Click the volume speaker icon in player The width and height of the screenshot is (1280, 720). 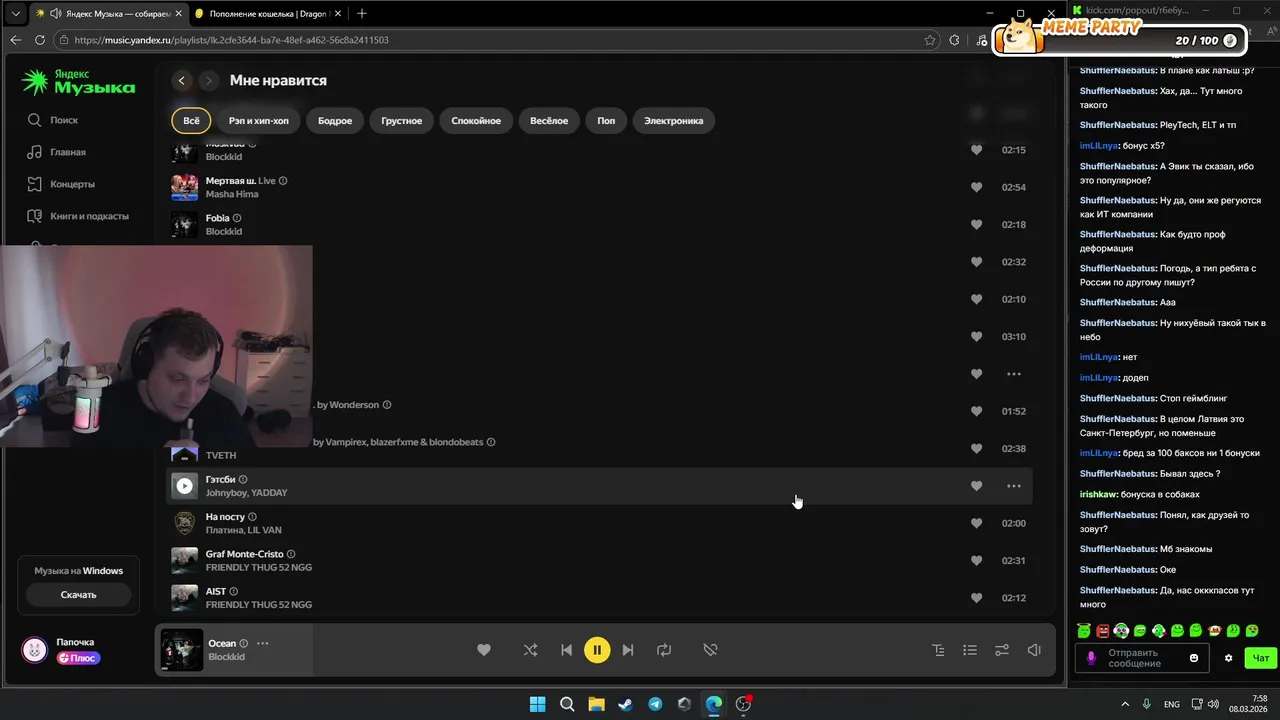pyautogui.click(x=1034, y=650)
